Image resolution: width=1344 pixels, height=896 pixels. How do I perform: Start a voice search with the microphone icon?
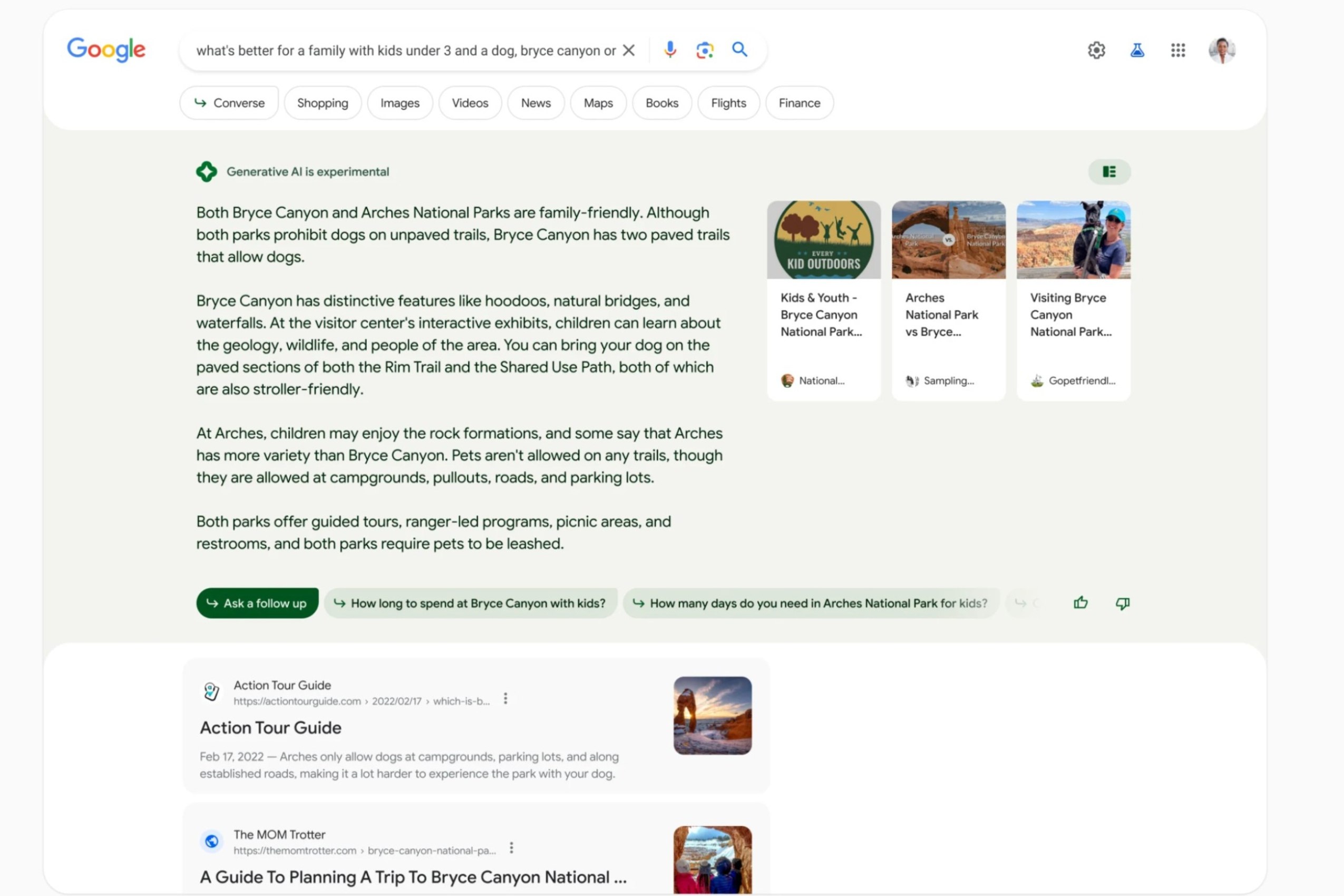pos(670,50)
